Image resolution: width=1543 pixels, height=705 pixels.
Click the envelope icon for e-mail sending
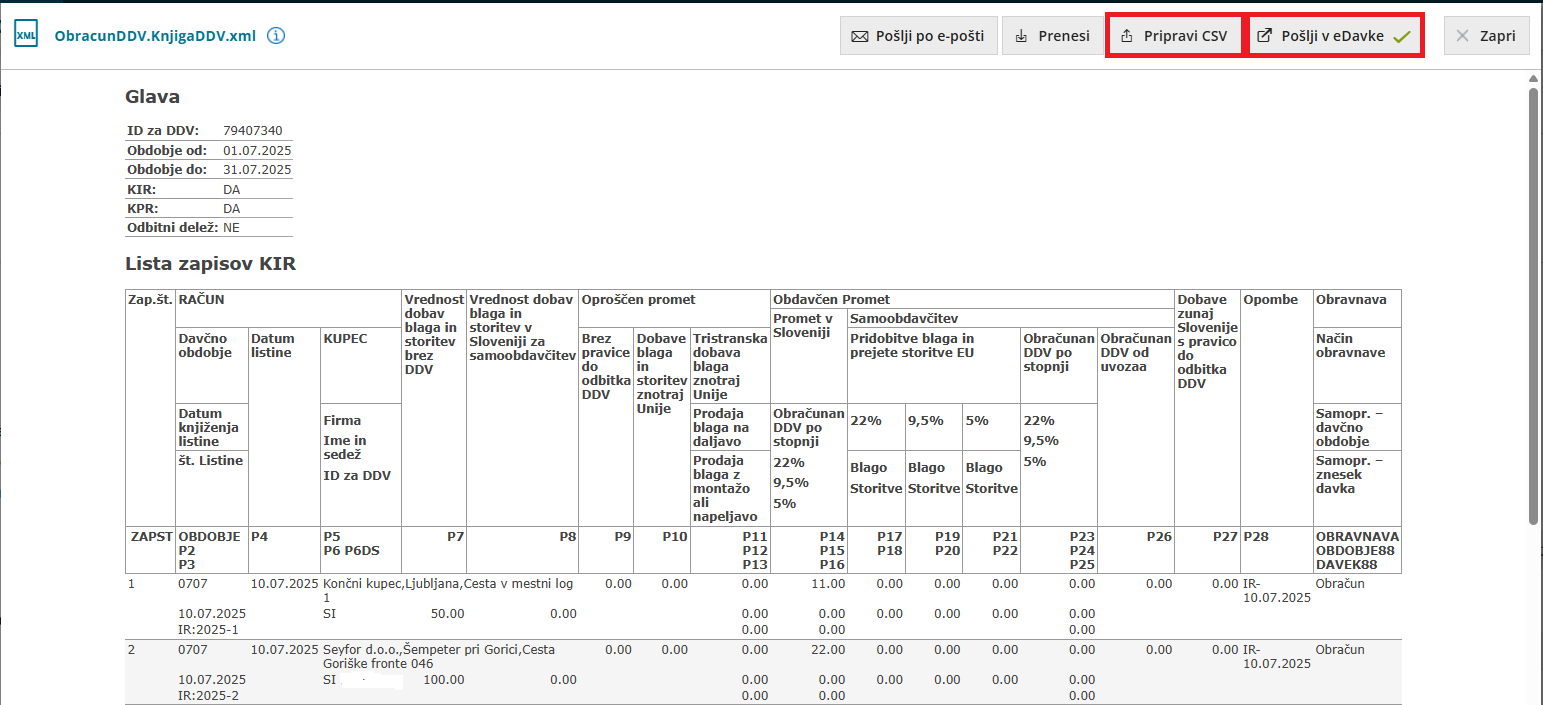coord(859,36)
